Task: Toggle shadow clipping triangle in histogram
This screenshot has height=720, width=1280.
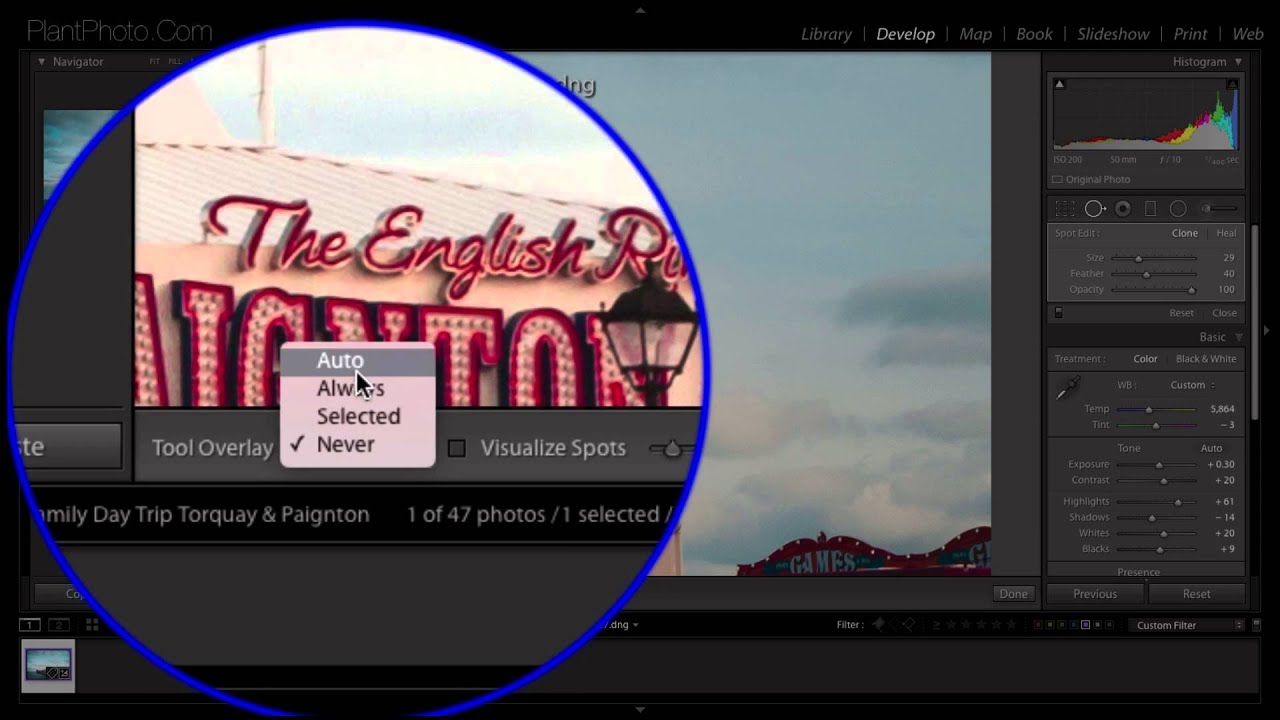Action: 1059,84
